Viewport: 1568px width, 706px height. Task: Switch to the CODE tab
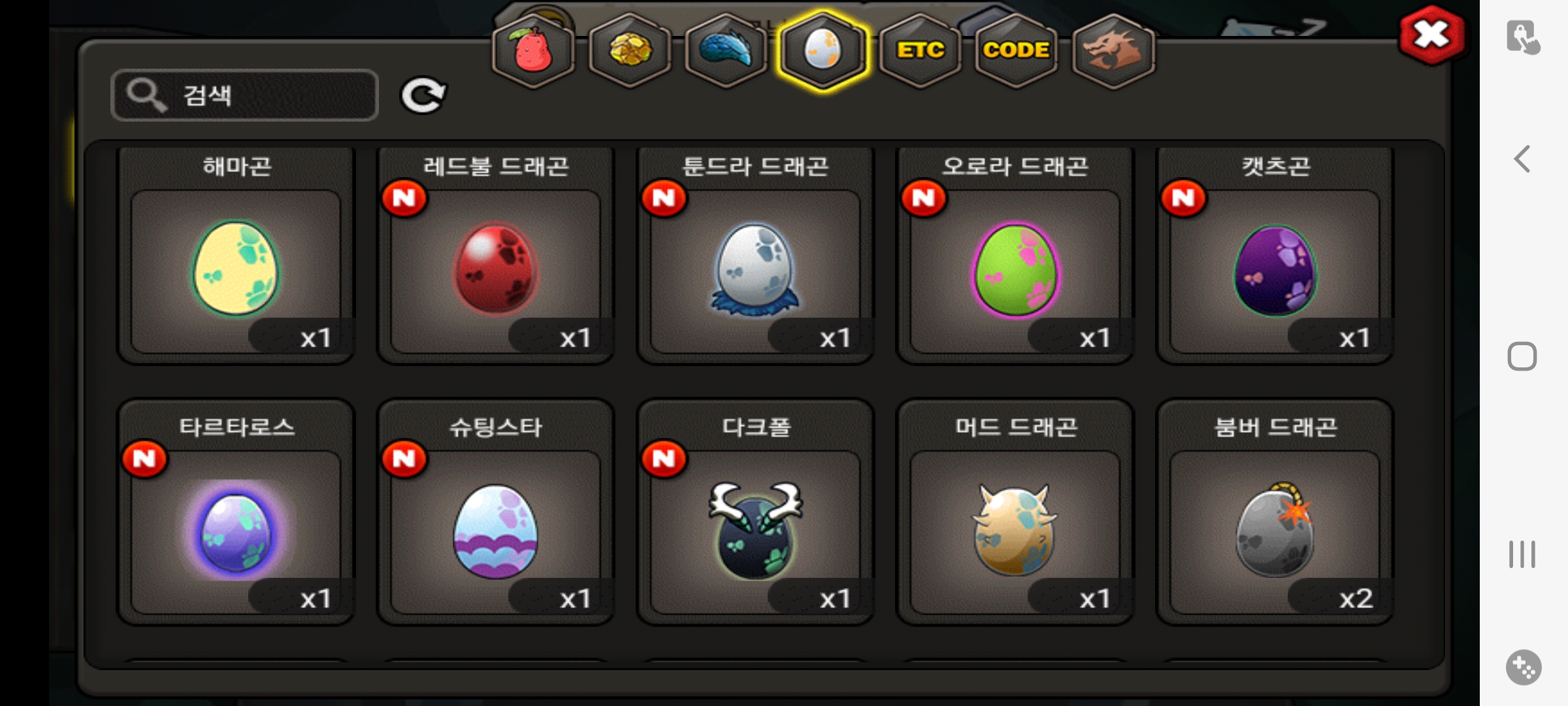coord(1016,51)
